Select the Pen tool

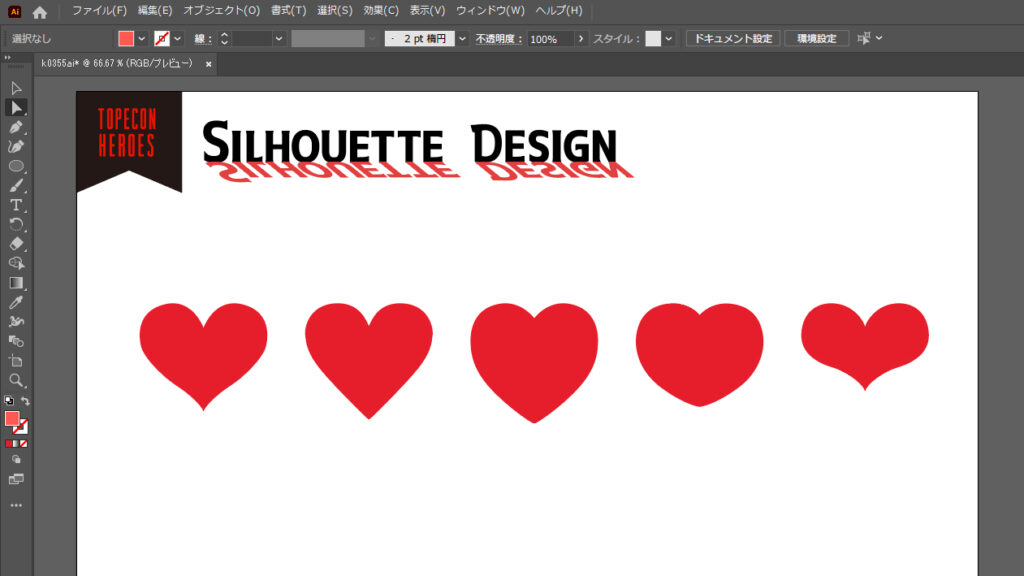pyautogui.click(x=14, y=128)
